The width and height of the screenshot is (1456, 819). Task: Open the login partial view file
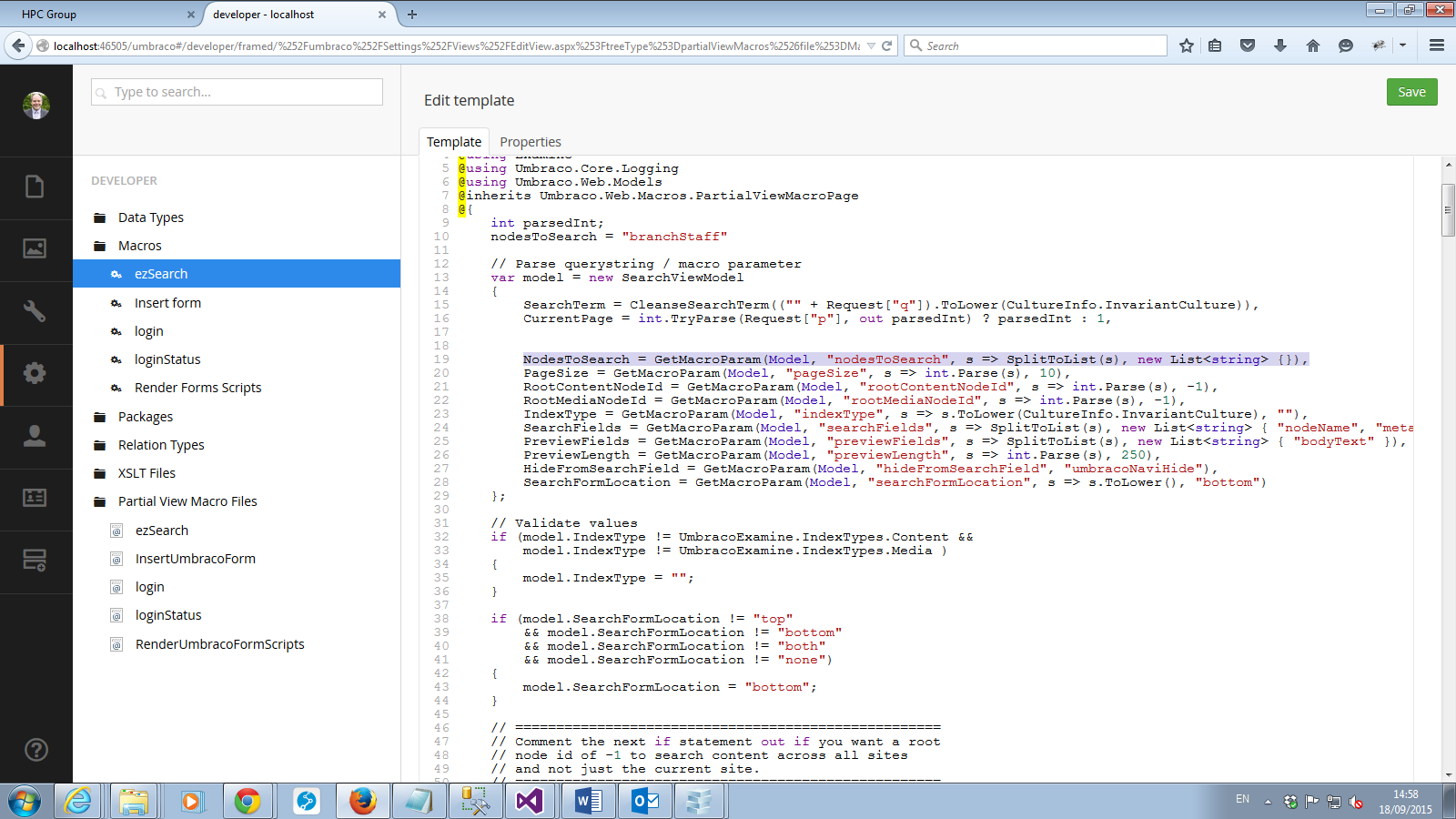(150, 587)
